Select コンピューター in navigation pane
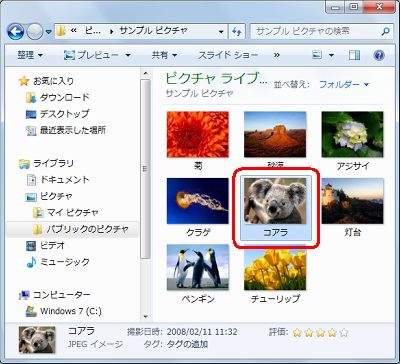Image resolution: width=400 pixels, height=364 pixels. pos(61,295)
